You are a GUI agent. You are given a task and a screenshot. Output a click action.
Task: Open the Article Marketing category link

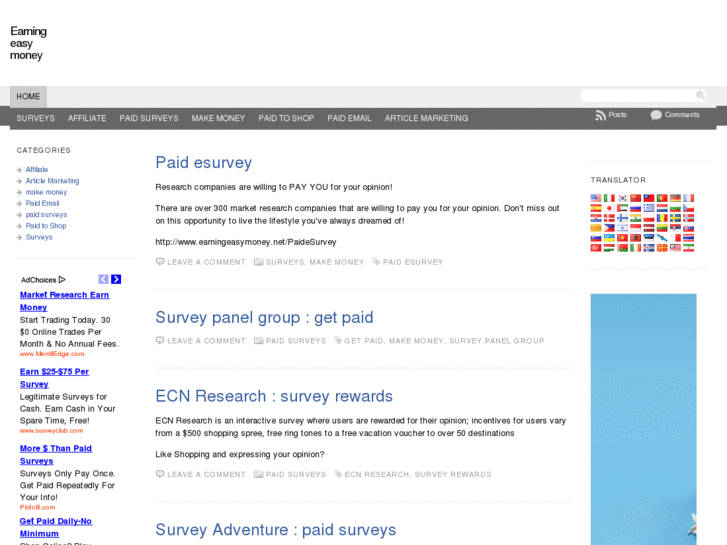tap(52, 181)
